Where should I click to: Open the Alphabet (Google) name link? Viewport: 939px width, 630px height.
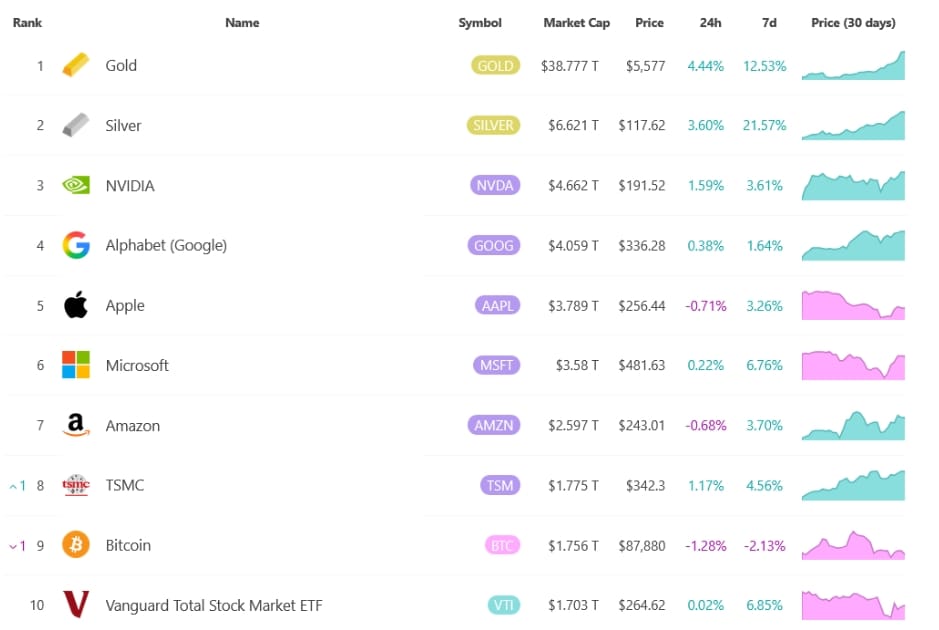pyautogui.click(x=166, y=245)
